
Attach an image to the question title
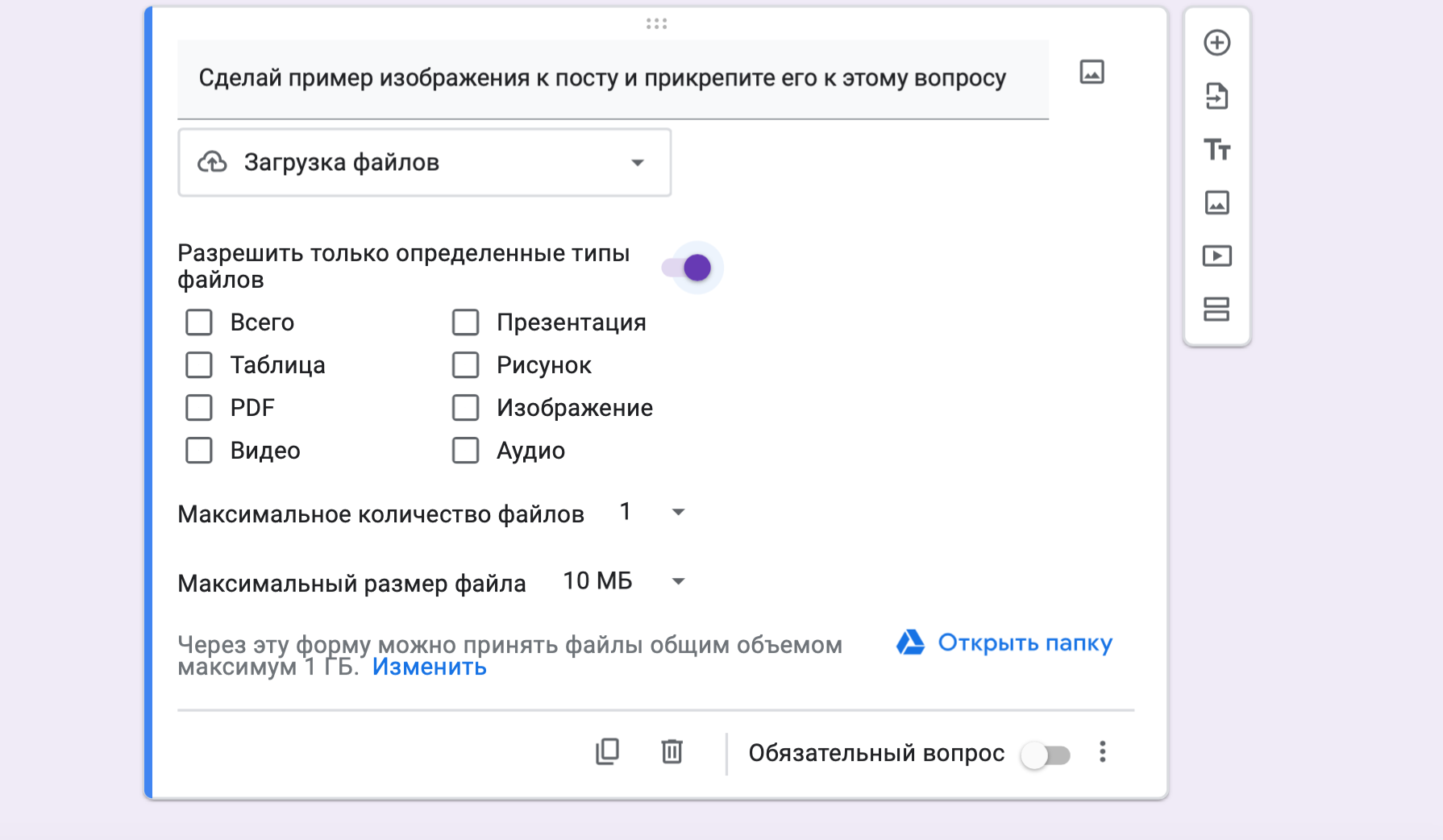(x=1092, y=73)
